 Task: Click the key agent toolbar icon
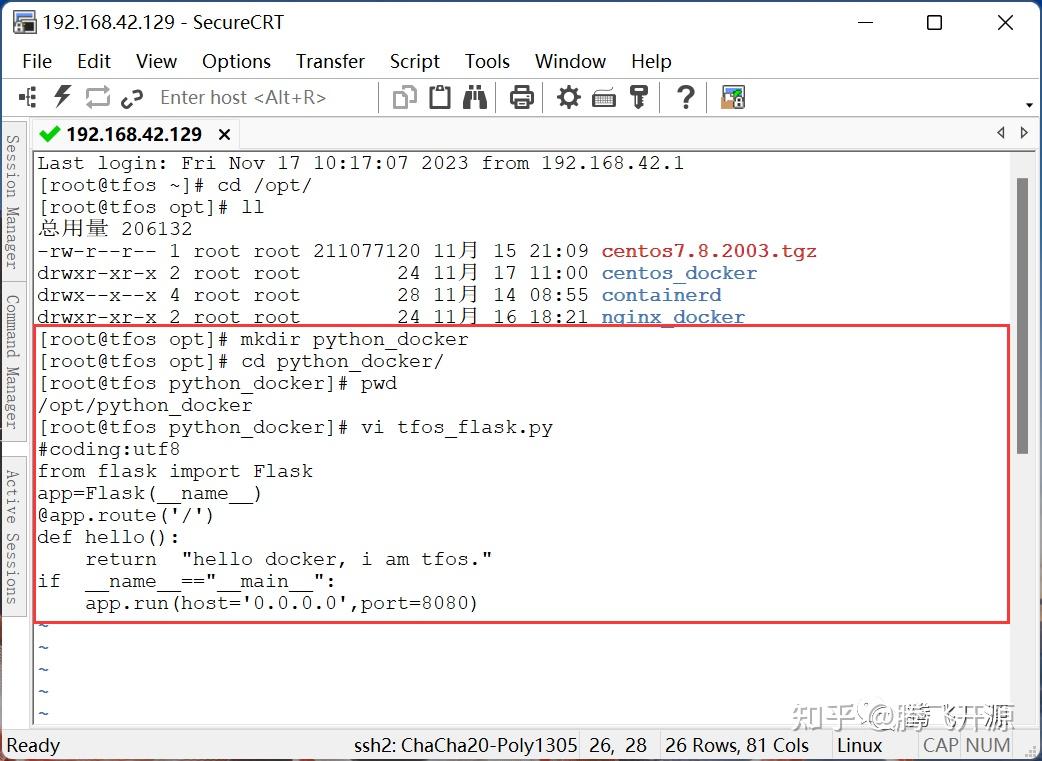coord(641,97)
